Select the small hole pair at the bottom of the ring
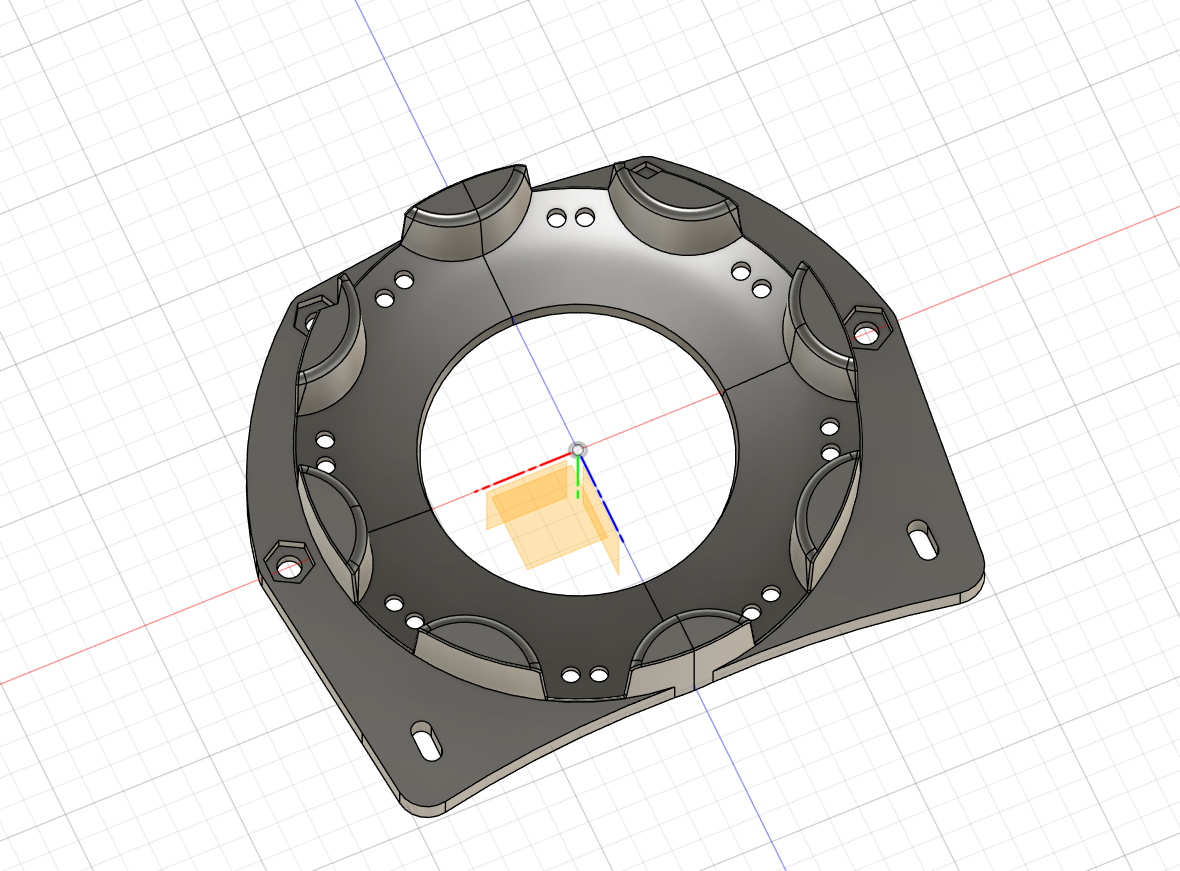Screen dimensions: 1180x871 pyautogui.click(x=585, y=675)
